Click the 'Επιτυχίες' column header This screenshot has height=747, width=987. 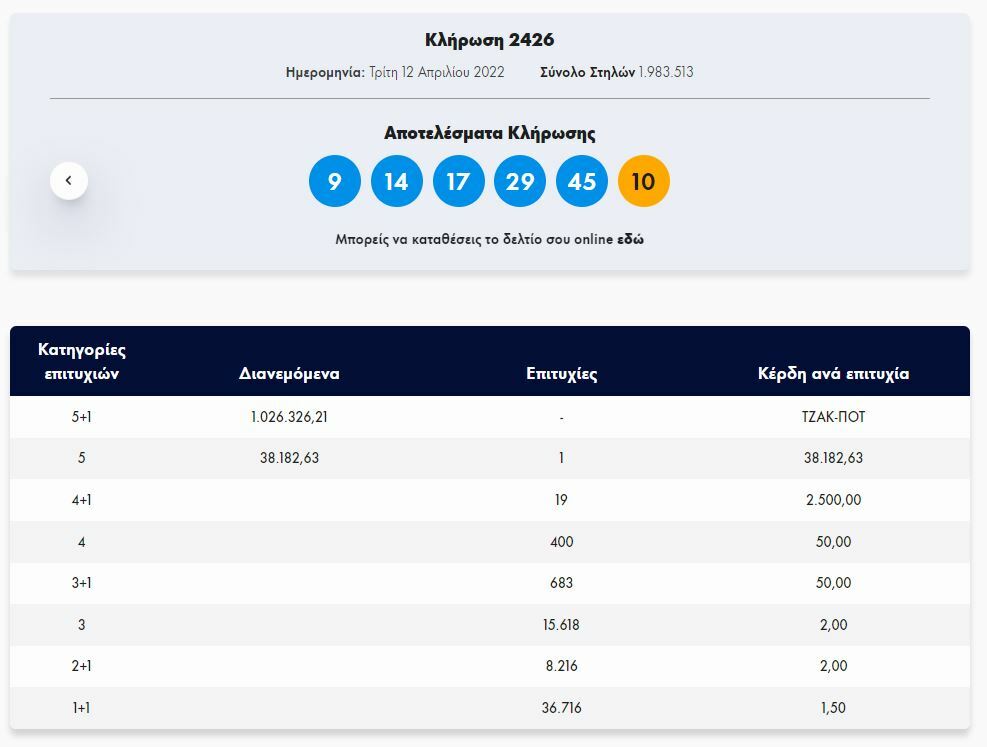coord(561,374)
